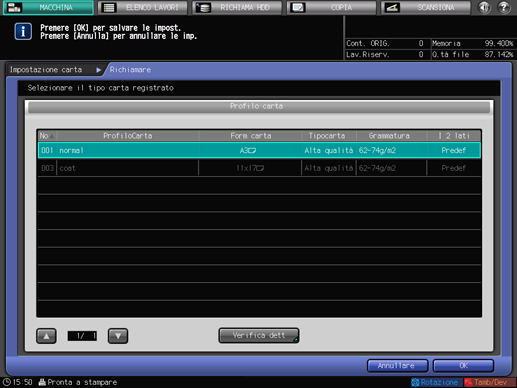
Task: Open the RICHIAMA HDD tab
Action: pyautogui.click(x=237, y=7)
